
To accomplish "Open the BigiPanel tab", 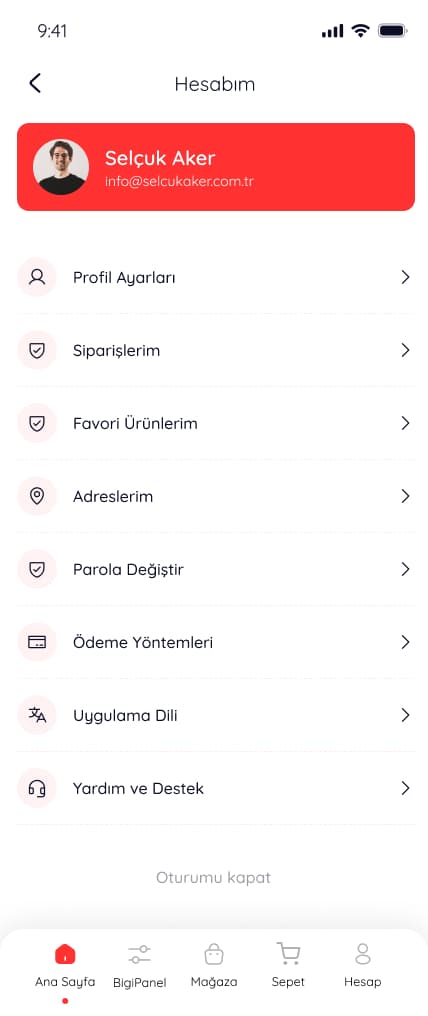I will click(139, 965).
